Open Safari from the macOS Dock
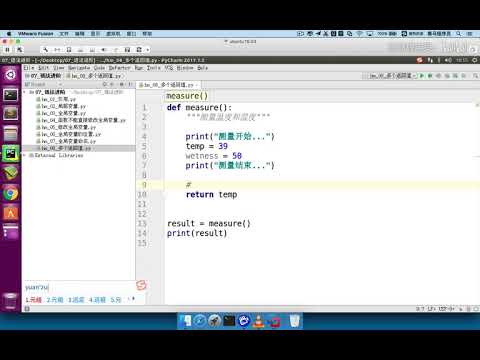 pos(200,321)
